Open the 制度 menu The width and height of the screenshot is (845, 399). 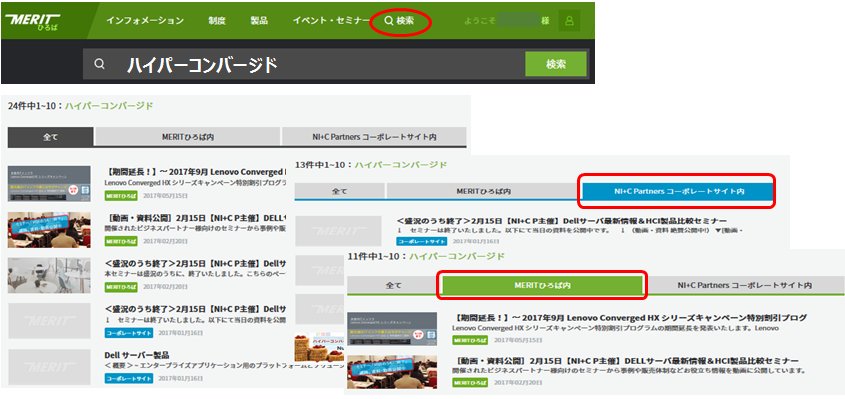point(217,21)
